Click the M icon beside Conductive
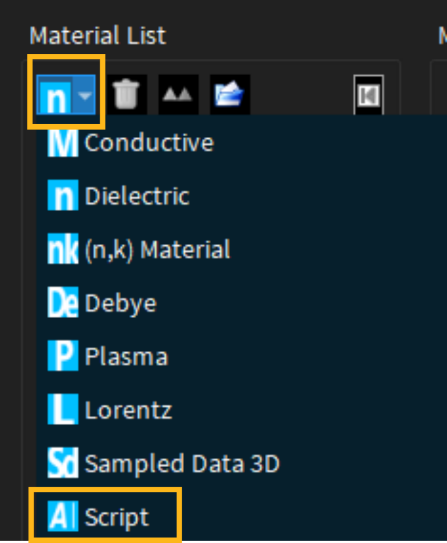The width and height of the screenshot is (447, 543). coord(63,142)
